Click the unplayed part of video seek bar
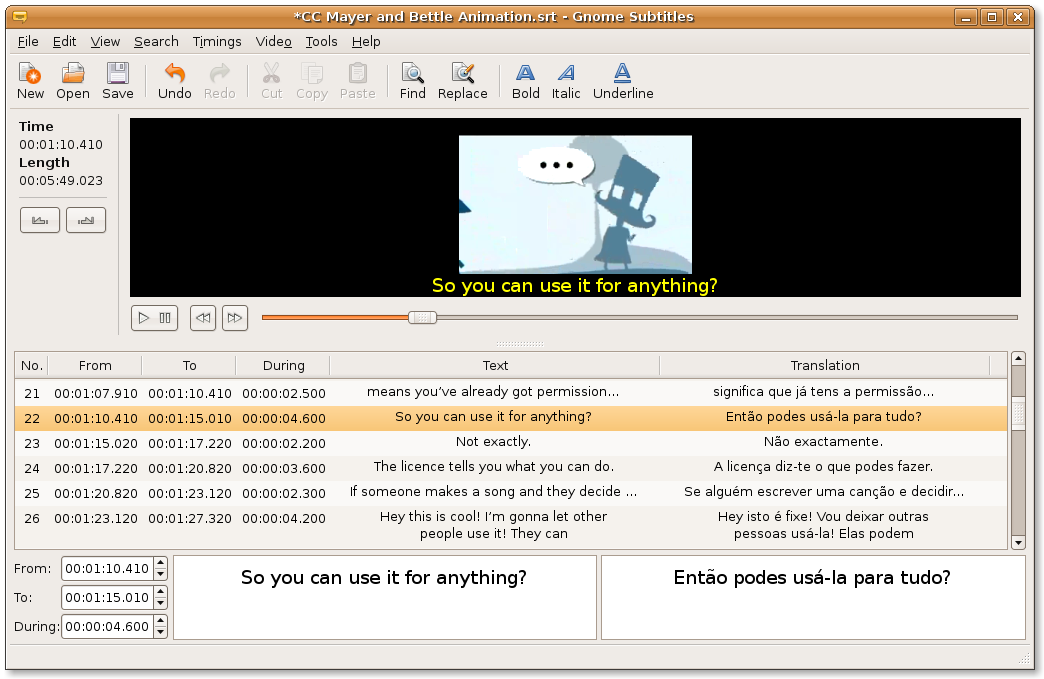Screen dimensions: 1044x679 point(726,318)
